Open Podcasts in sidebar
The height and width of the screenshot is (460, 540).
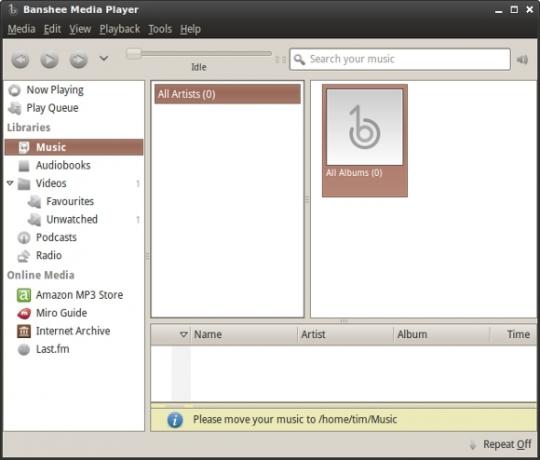coord(74,237)
